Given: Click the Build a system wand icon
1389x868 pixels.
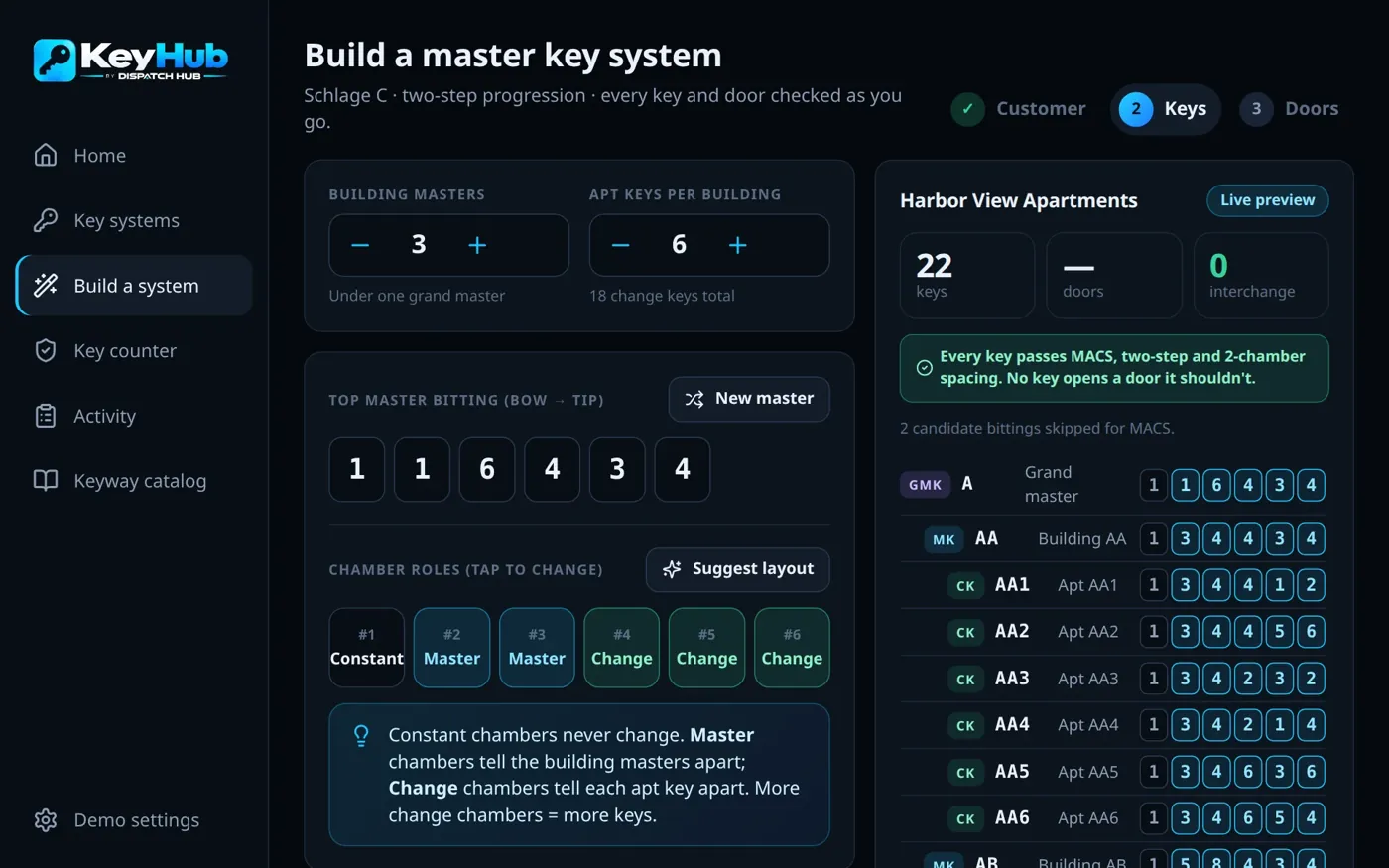Looking at the screenshot, I should 46,286.
